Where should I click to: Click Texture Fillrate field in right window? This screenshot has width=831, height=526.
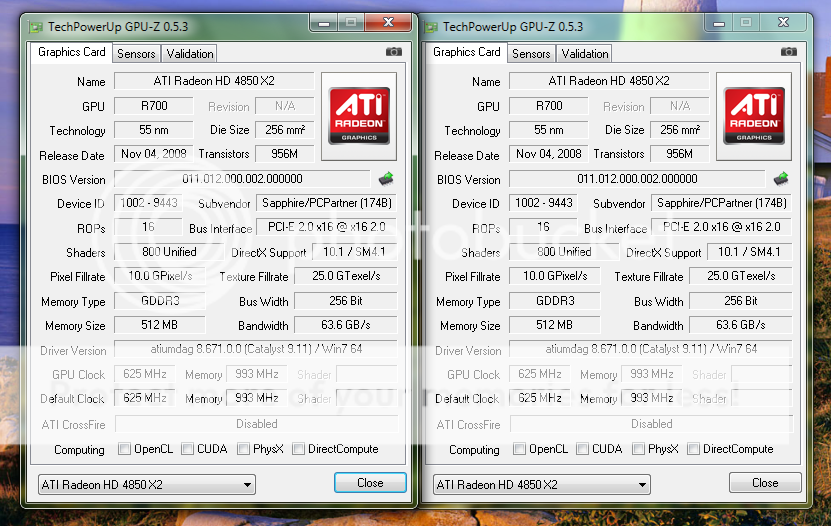click(741, 276)
